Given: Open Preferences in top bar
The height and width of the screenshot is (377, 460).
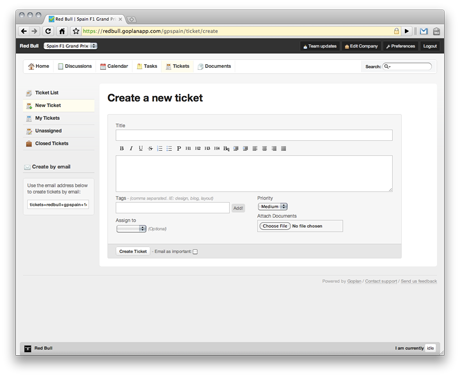Looking at the screenshot, I should coord(401,46).
